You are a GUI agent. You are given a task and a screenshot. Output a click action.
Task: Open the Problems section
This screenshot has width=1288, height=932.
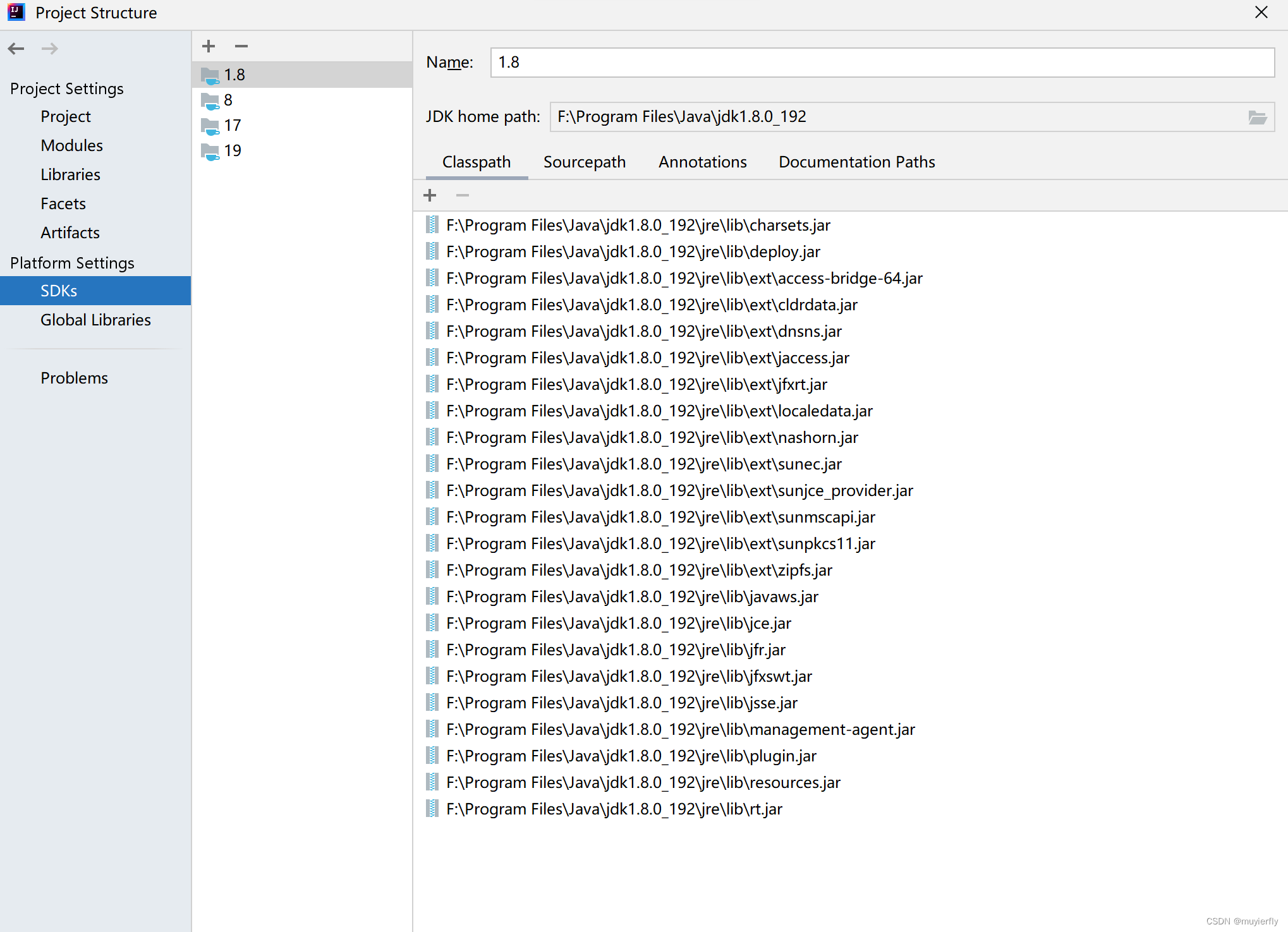pyautogui.click(x=74, y=378)
